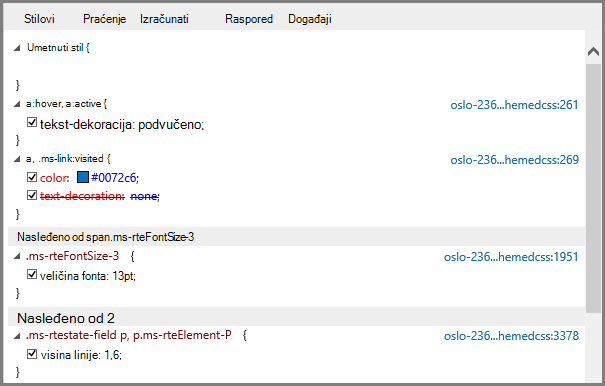
Task: Open source link oslo-236...hemedcss:3378
Action: tap(511, 336)
